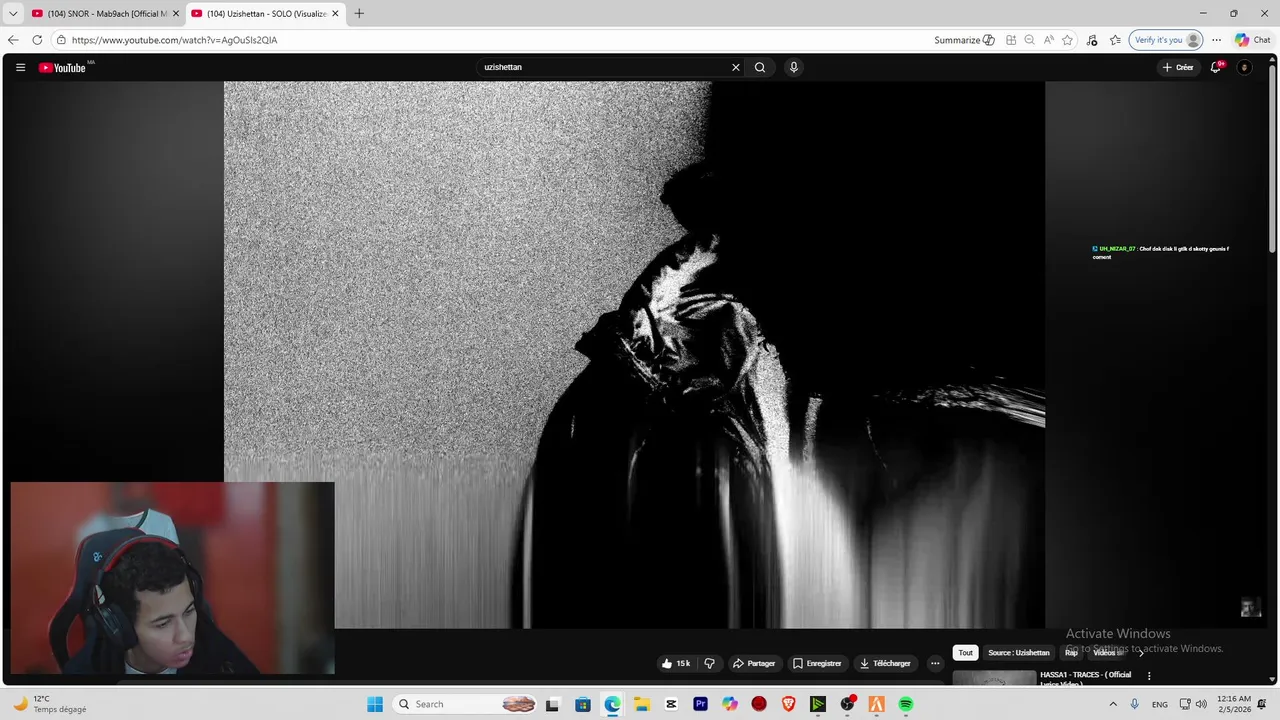
Task: Open the YouTube account avatar menu
Action: coord(1244,67)
